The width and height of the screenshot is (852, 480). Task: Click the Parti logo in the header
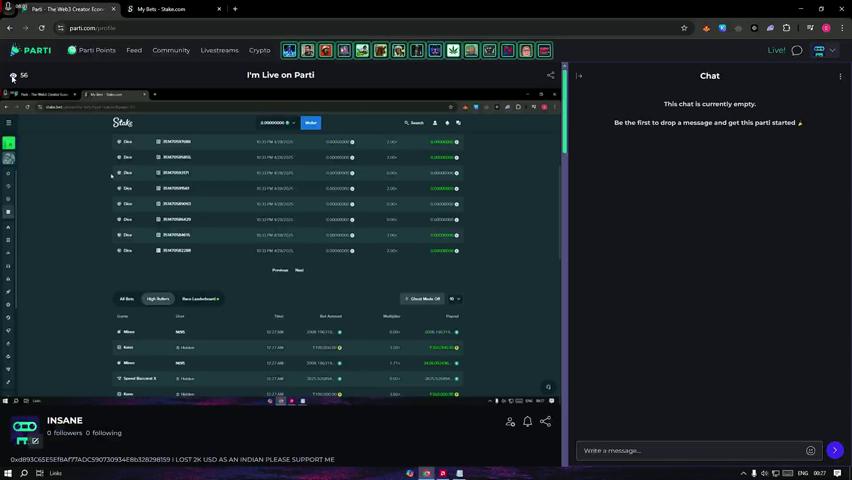[30, 50]
